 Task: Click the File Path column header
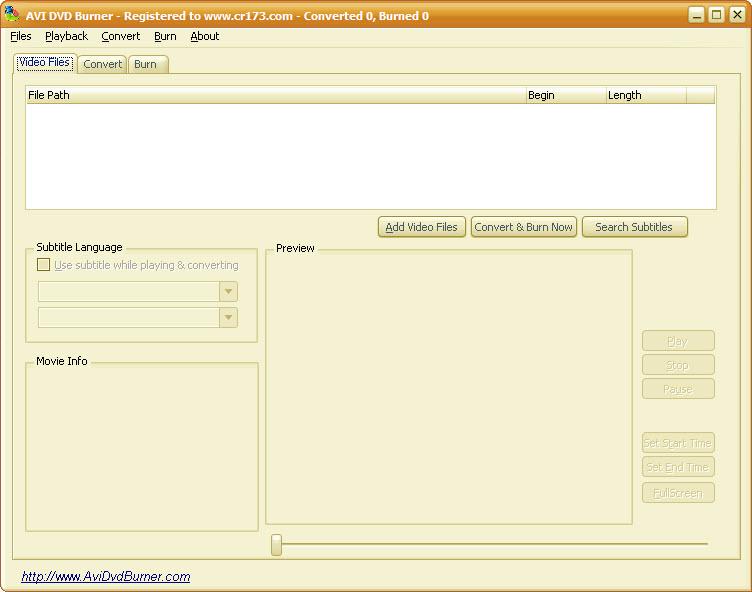click(276, 95)
